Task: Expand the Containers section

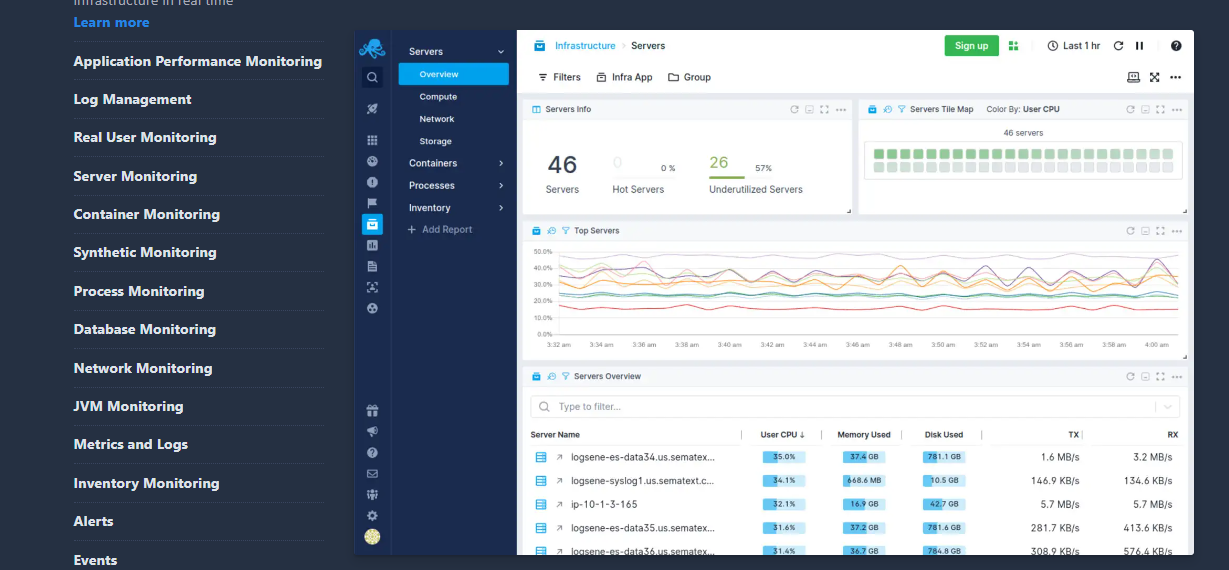Action: click(501, 163)
